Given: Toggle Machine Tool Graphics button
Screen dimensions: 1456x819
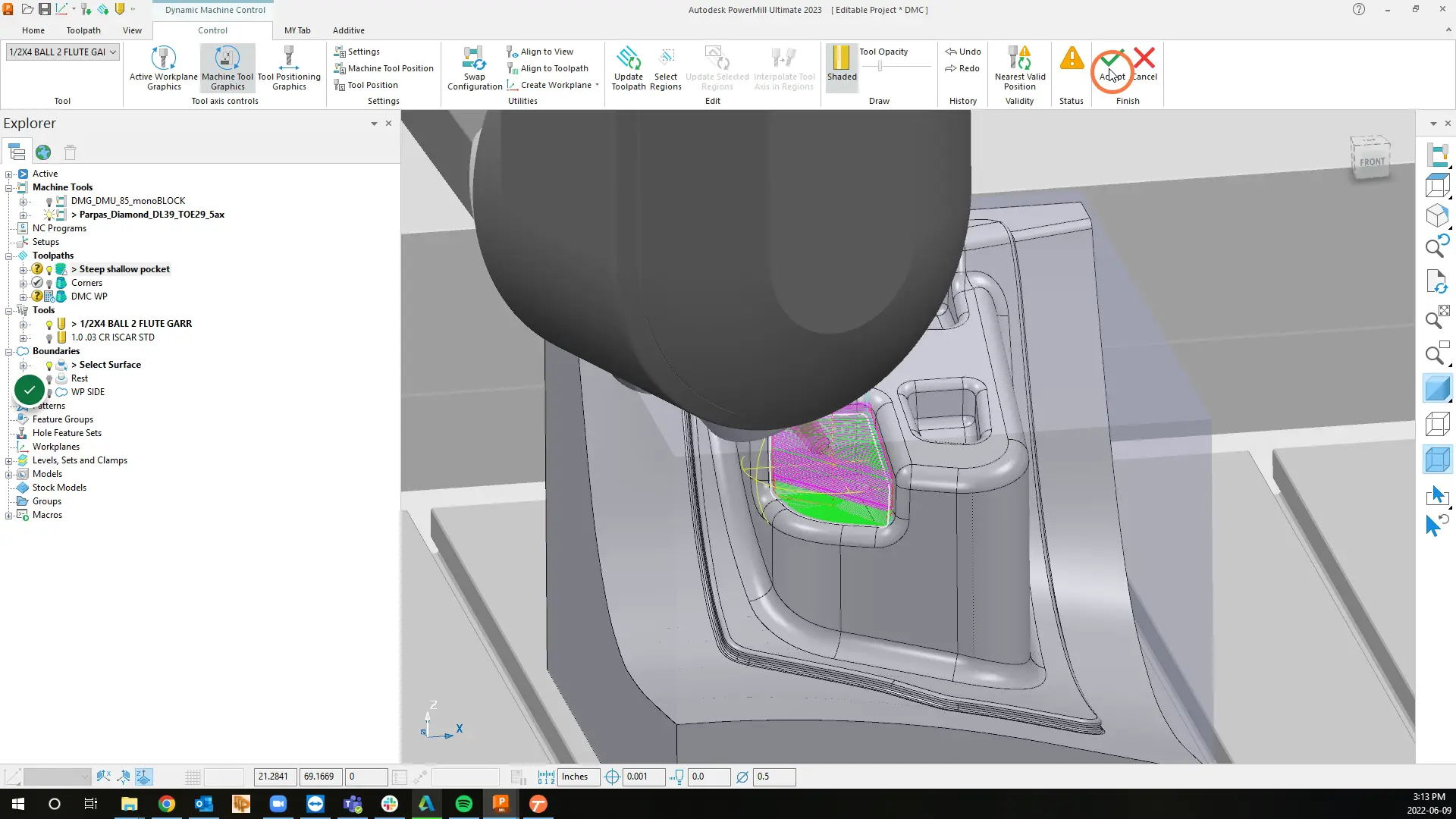Looking at the screenshot, I should [x=227, y=68].
